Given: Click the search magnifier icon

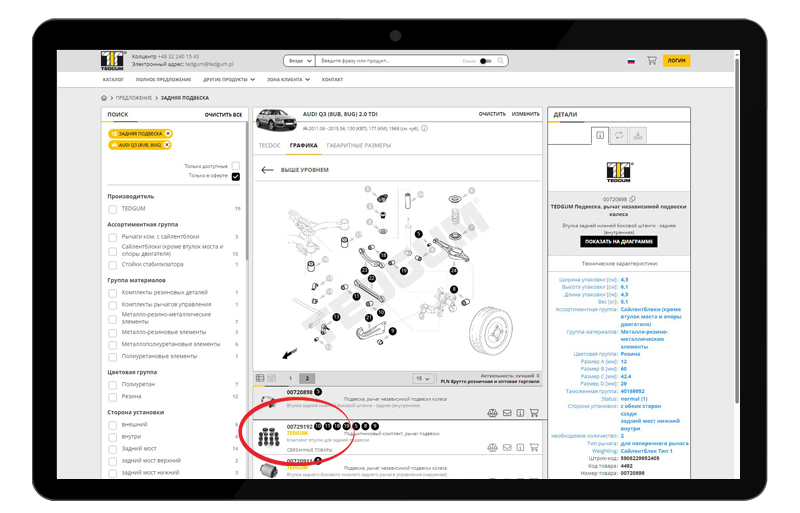Looking at the screenshot, I should (501, 61).
